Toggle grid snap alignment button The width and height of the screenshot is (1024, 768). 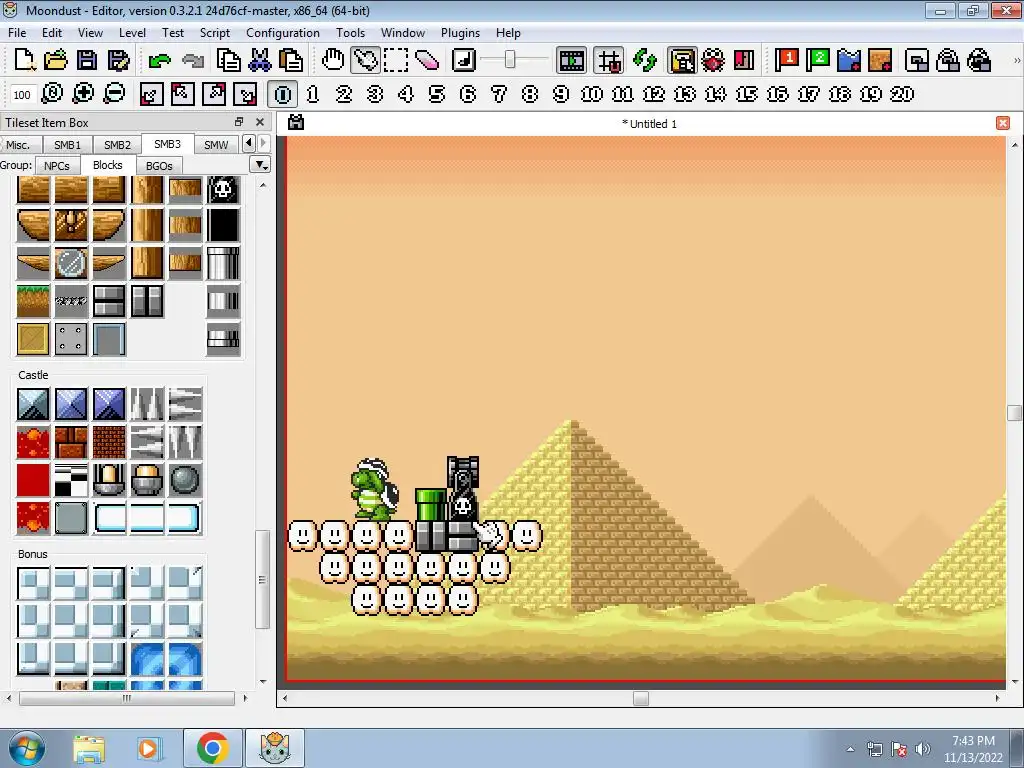point(609,60)
